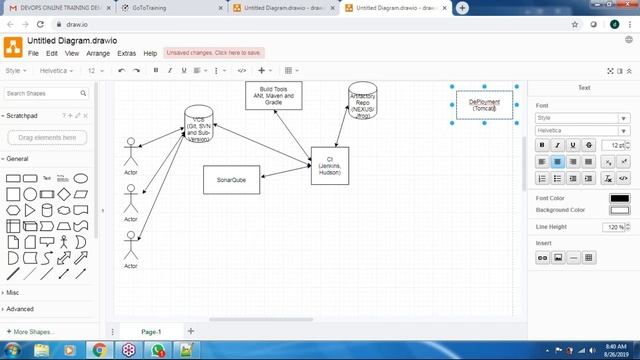
Task: Toggle underline in the Text panel
Action: (x=573, y=145)
